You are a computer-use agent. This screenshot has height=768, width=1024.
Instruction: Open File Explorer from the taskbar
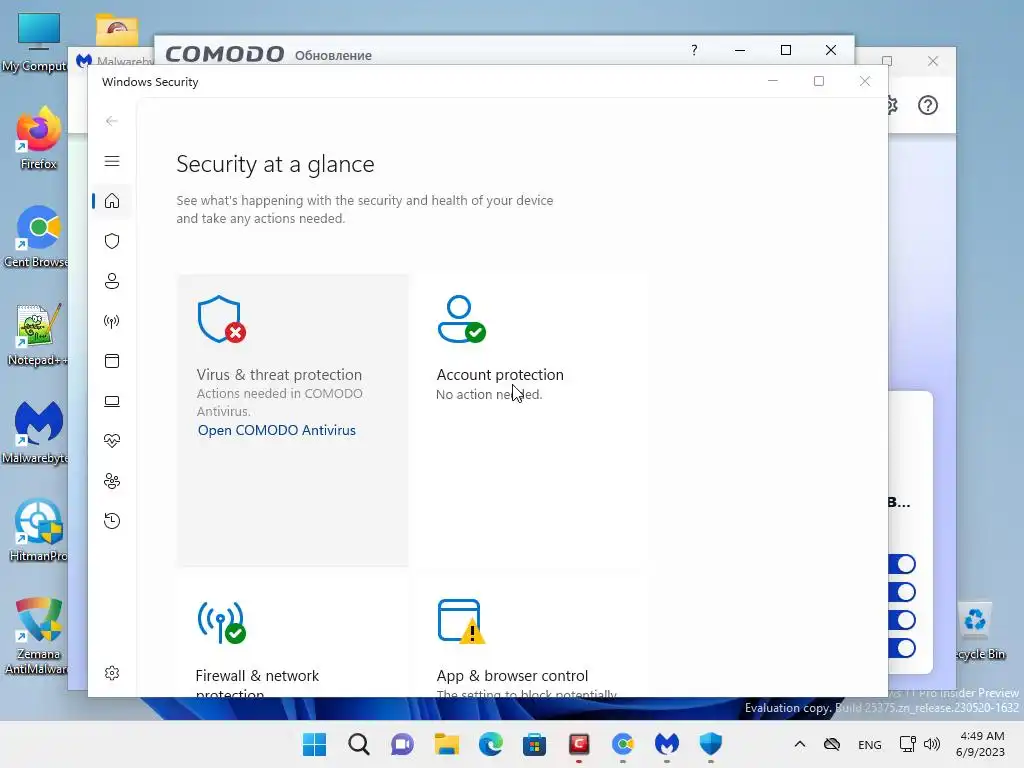[447, 744]
